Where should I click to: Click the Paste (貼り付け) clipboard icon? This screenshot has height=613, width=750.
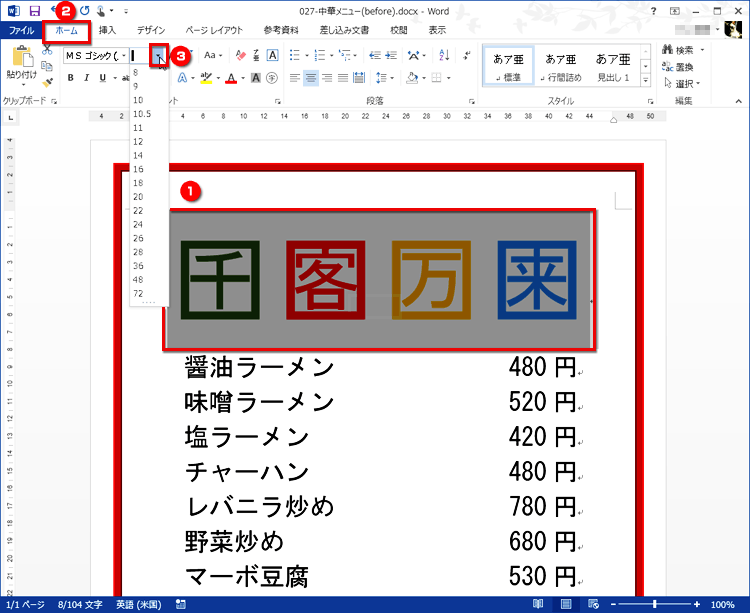(22, 57)
